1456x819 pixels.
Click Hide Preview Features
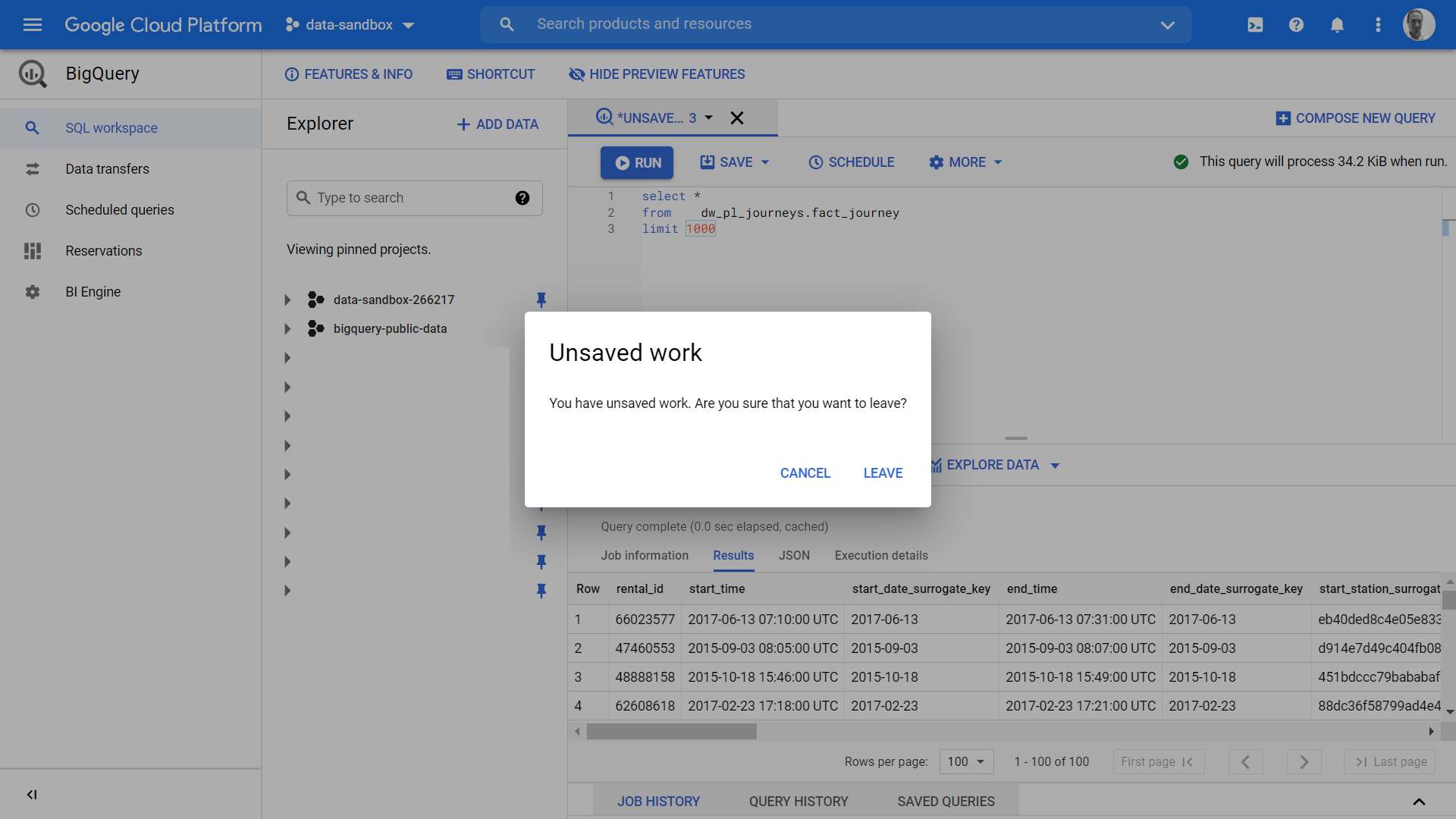click(657, 74)
